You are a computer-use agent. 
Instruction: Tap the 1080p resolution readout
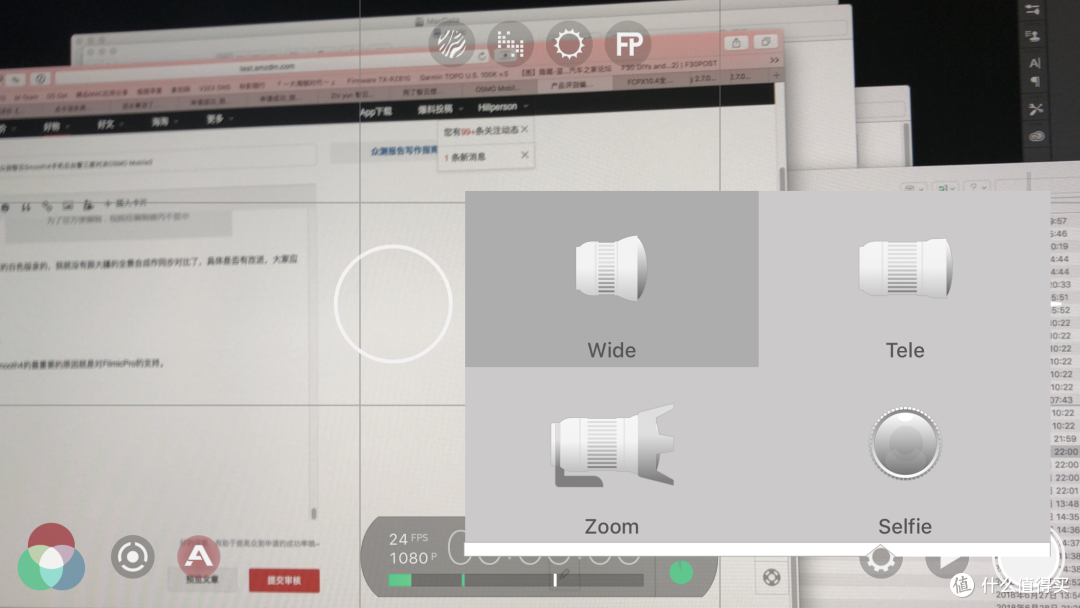(413, 558)
